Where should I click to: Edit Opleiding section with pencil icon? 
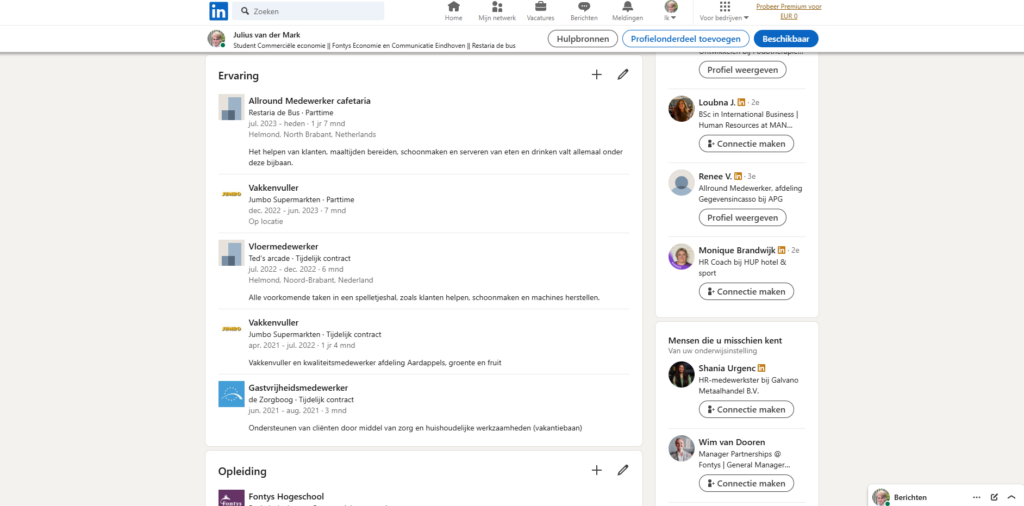click(x=623, y=470)
